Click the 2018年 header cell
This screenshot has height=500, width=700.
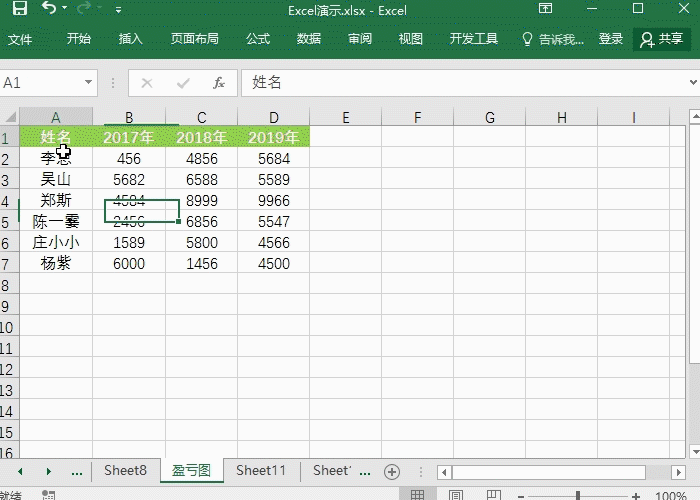point(201,137)
